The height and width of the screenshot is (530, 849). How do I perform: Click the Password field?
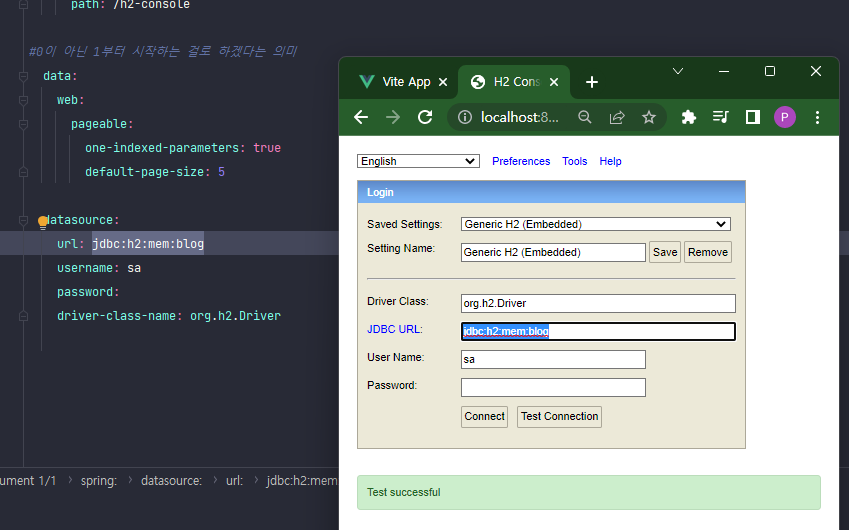pyautogui.click(x=553, y=388)
